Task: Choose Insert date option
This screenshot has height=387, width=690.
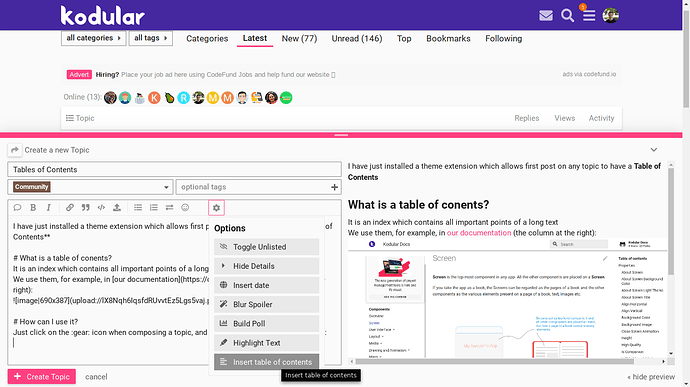Action: [267, 285]
